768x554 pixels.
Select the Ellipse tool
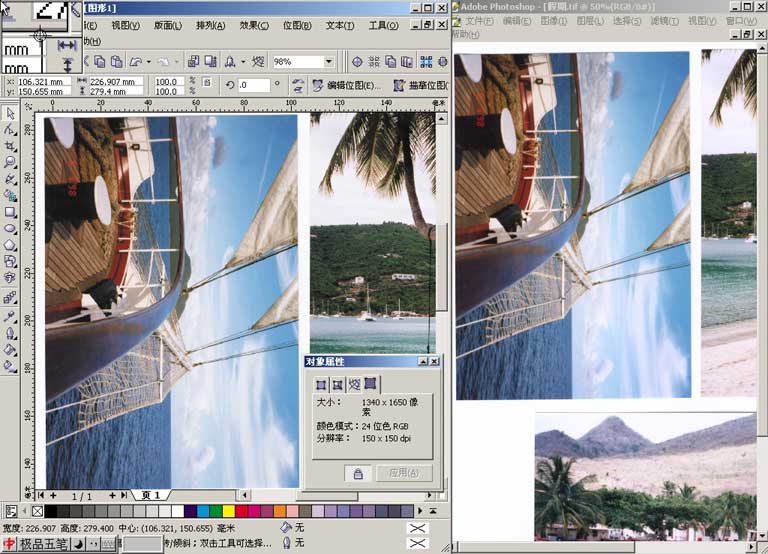click(10, 229)
